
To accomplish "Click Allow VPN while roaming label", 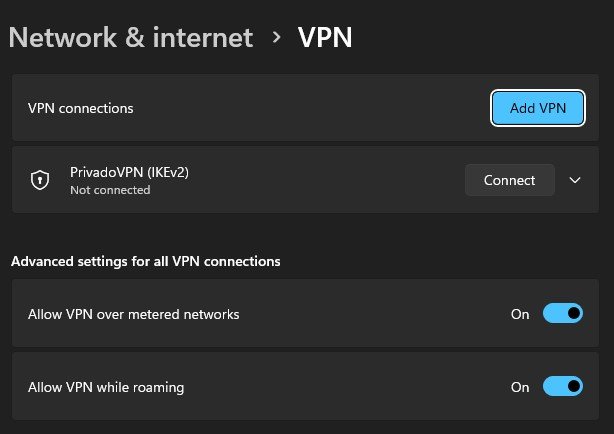I will [106, 386].
